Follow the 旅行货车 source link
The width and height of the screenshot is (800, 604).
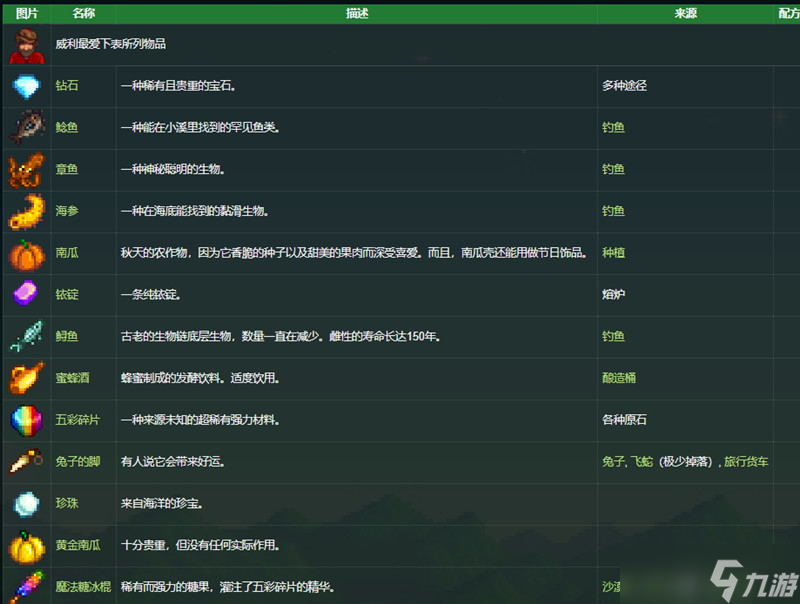[746, 462]
